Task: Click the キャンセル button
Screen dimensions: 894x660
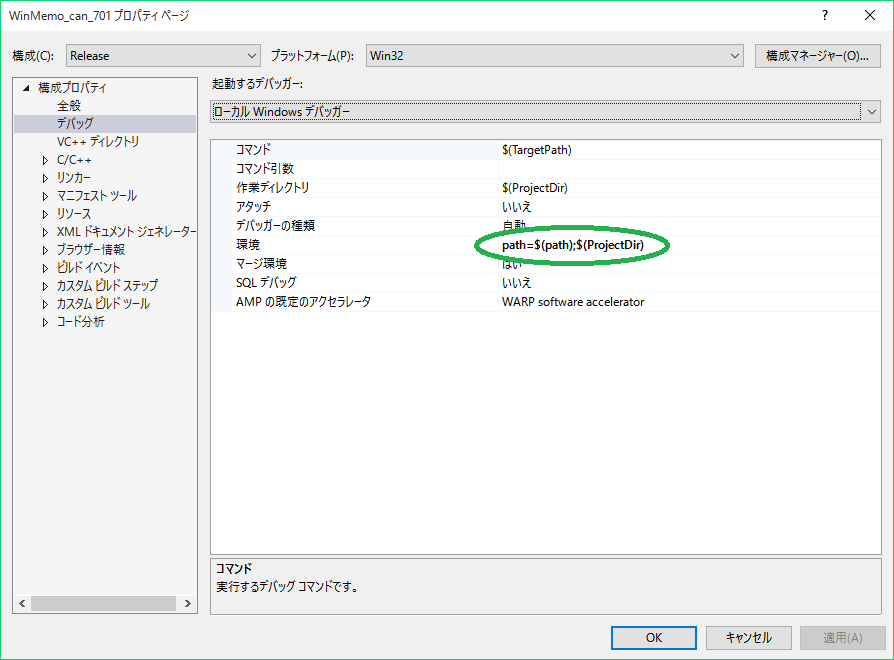Action: (747, 637)
